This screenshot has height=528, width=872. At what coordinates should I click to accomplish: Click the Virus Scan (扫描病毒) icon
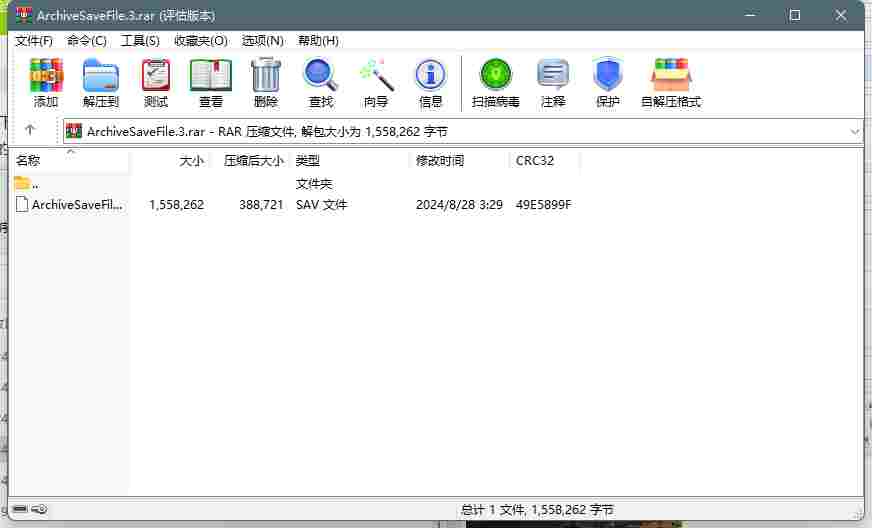point(496,83)
